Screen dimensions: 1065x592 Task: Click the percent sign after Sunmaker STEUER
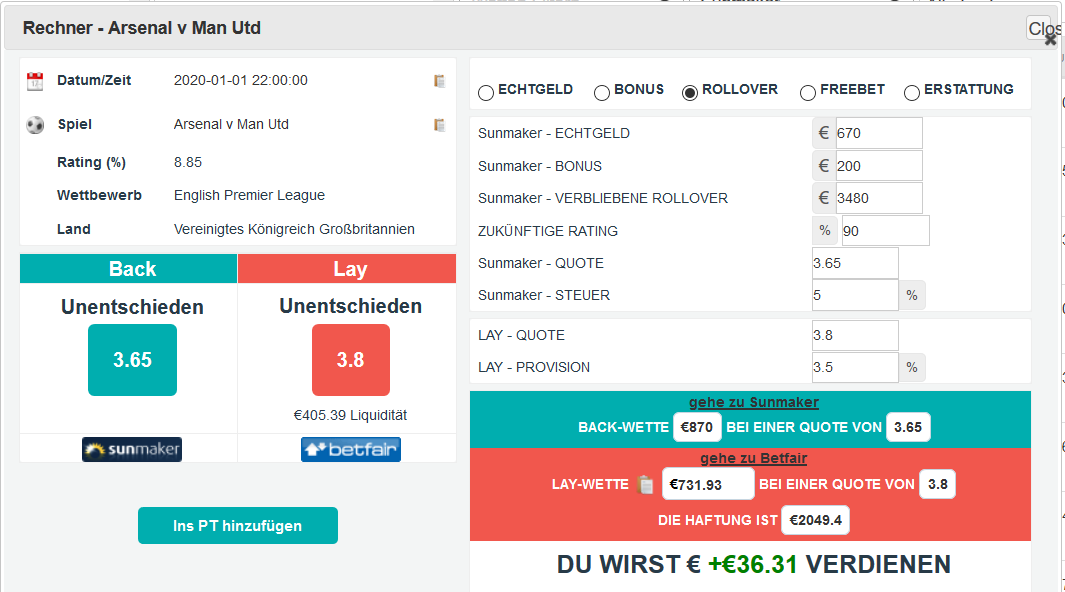click(x=911, y=295)
